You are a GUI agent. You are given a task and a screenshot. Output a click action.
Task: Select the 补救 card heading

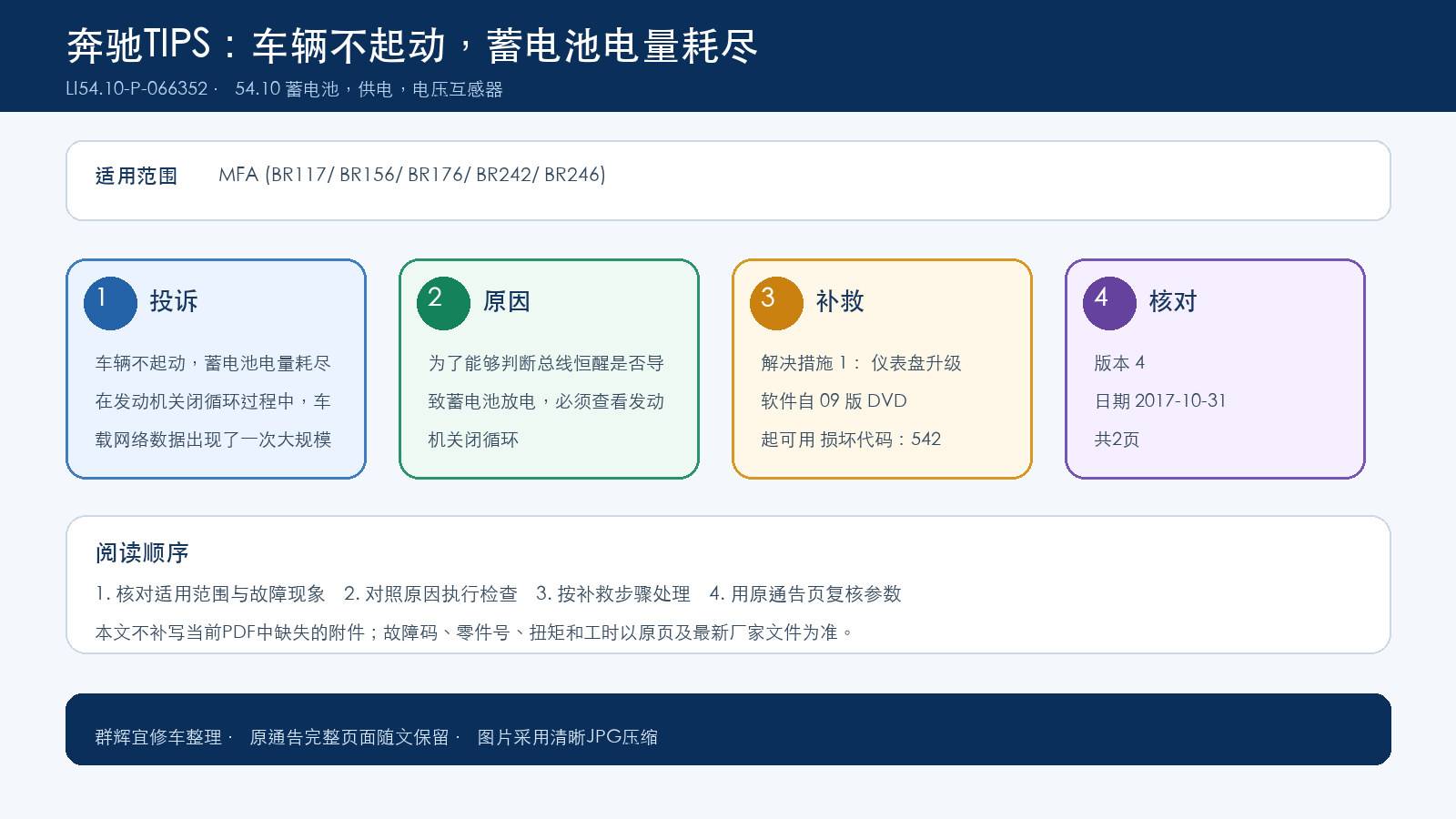click(x=840, y=301)
